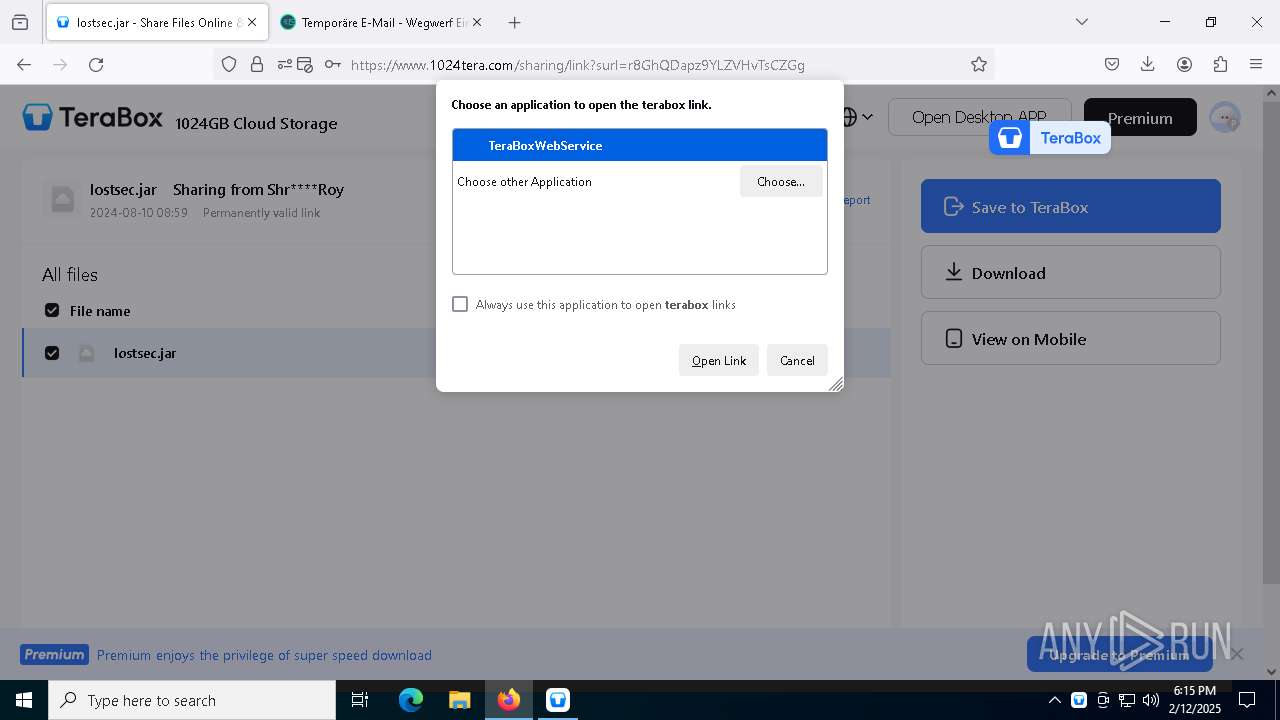1280x720 pixels.
Task: Launch Microsoft Edge from taskbar
Action: pyautogui.click(x=411, y=700)
